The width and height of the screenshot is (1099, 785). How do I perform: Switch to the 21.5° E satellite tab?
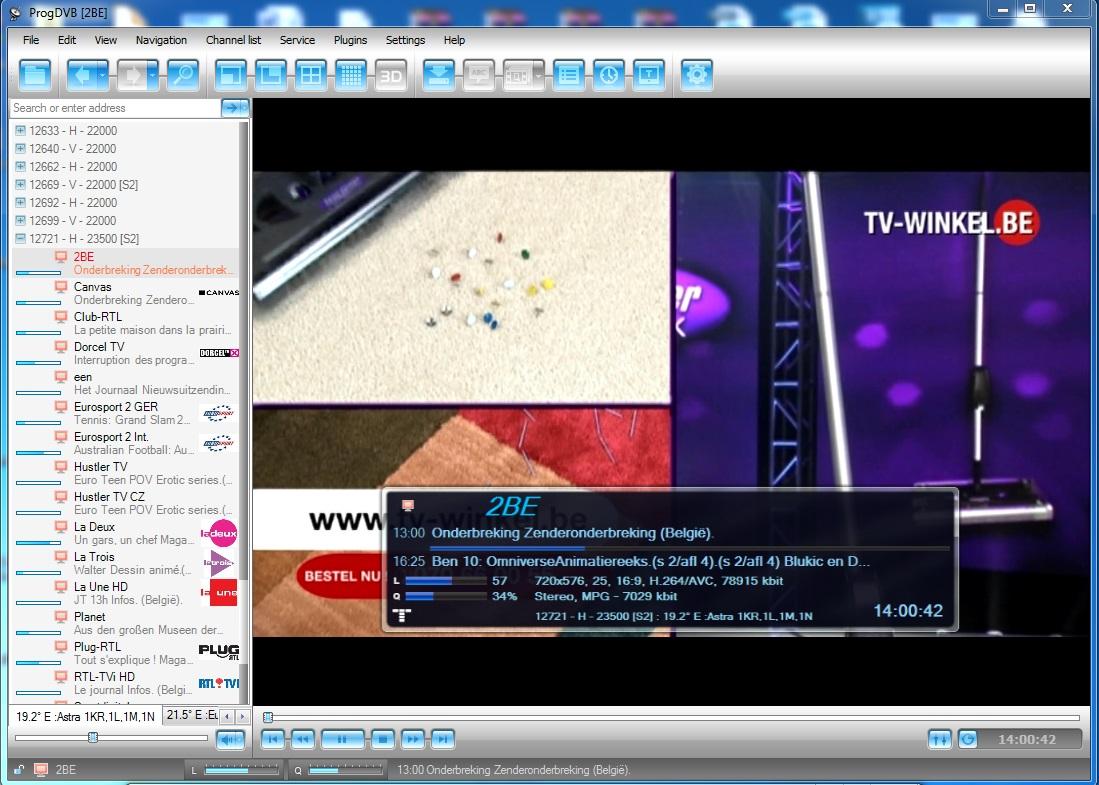click(191, 716)
